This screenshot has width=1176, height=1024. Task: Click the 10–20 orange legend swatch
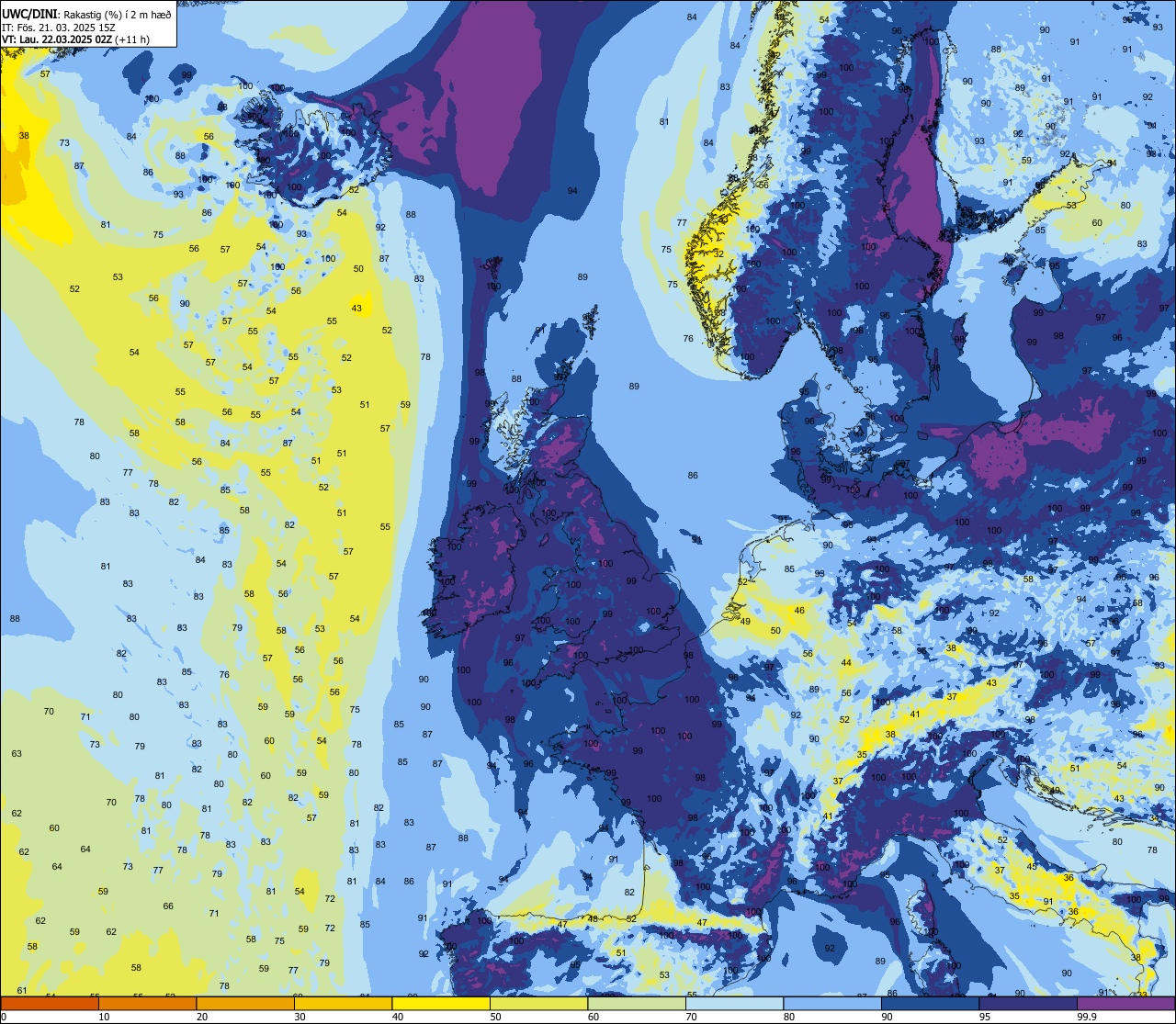(x=147, y=1003)
